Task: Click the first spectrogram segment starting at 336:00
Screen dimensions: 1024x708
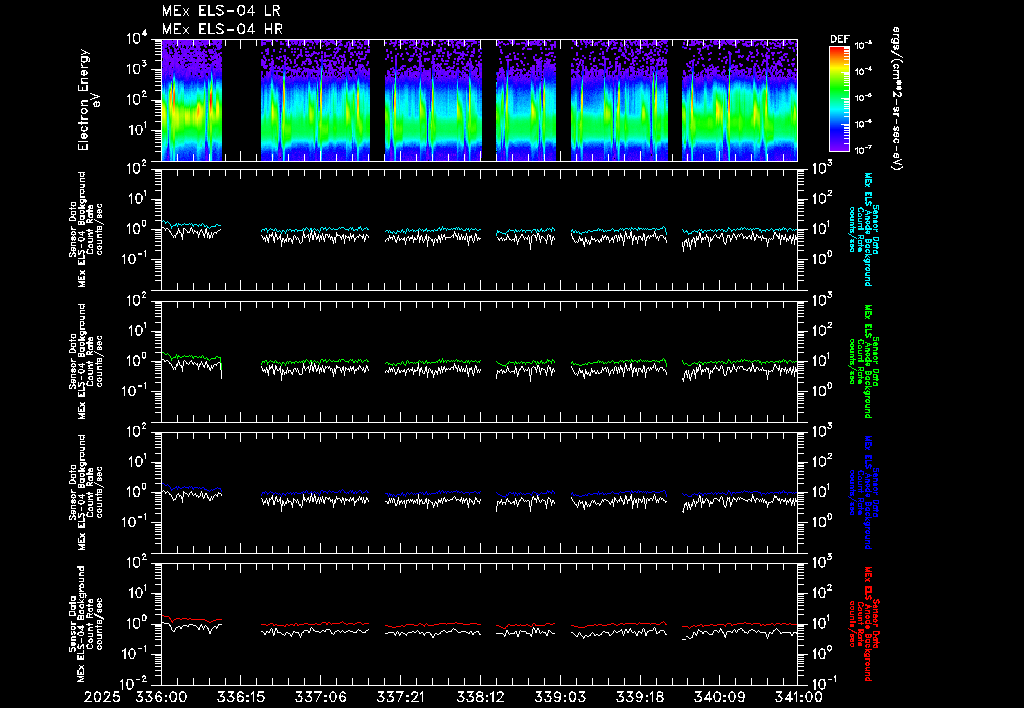Action: pos(191,100)
